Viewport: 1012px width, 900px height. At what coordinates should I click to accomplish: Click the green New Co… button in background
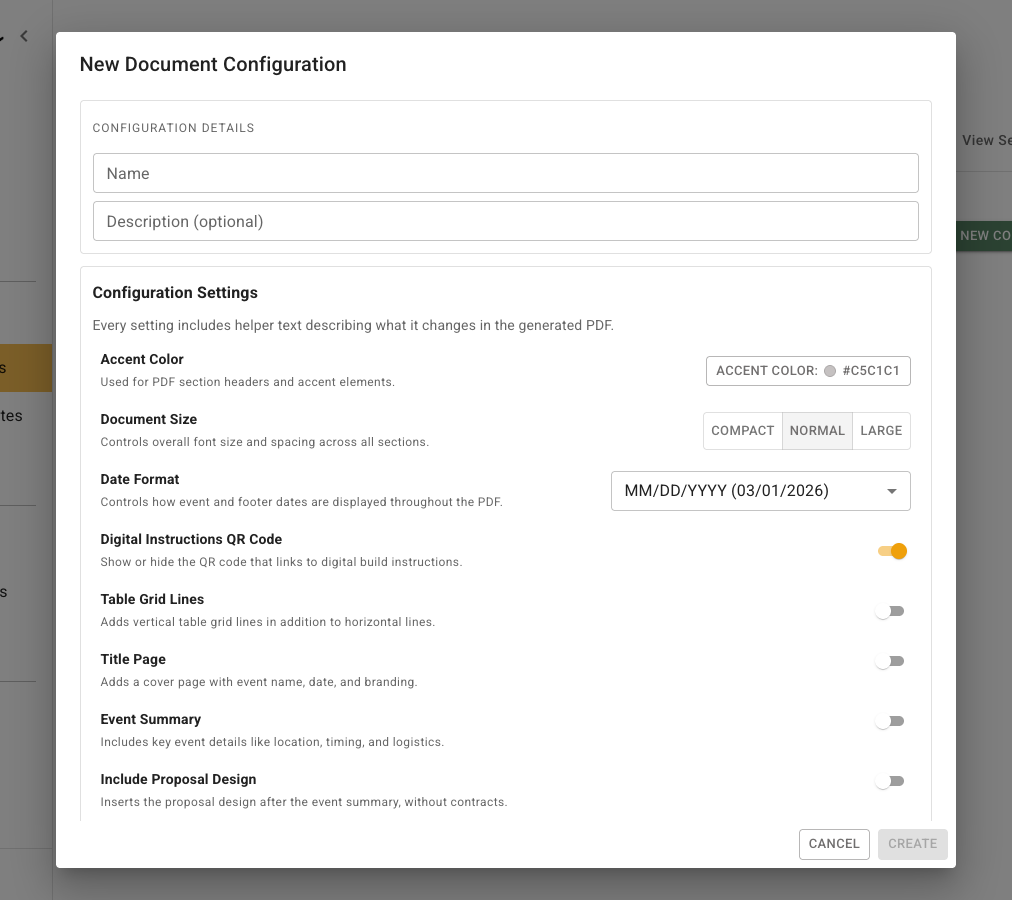pos(984,236)
